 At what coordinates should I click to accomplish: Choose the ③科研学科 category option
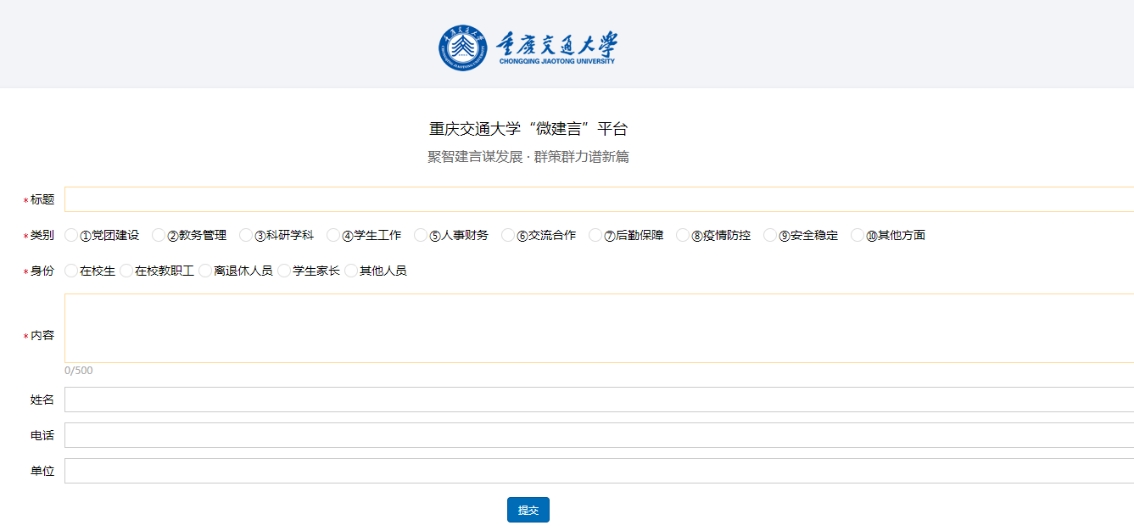246,235
